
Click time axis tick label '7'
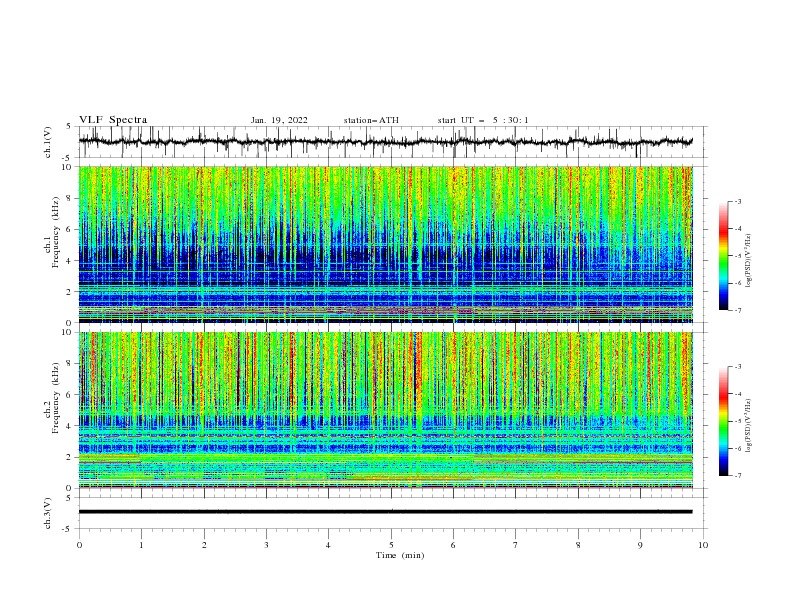tap(516, 545)
